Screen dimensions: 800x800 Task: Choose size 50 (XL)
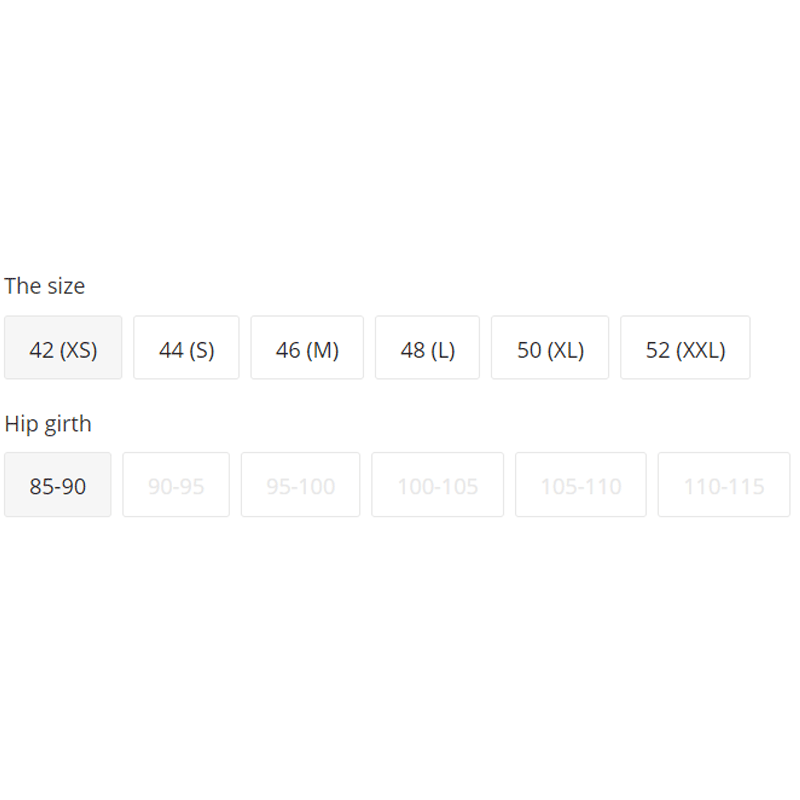(x=550, y=348)
